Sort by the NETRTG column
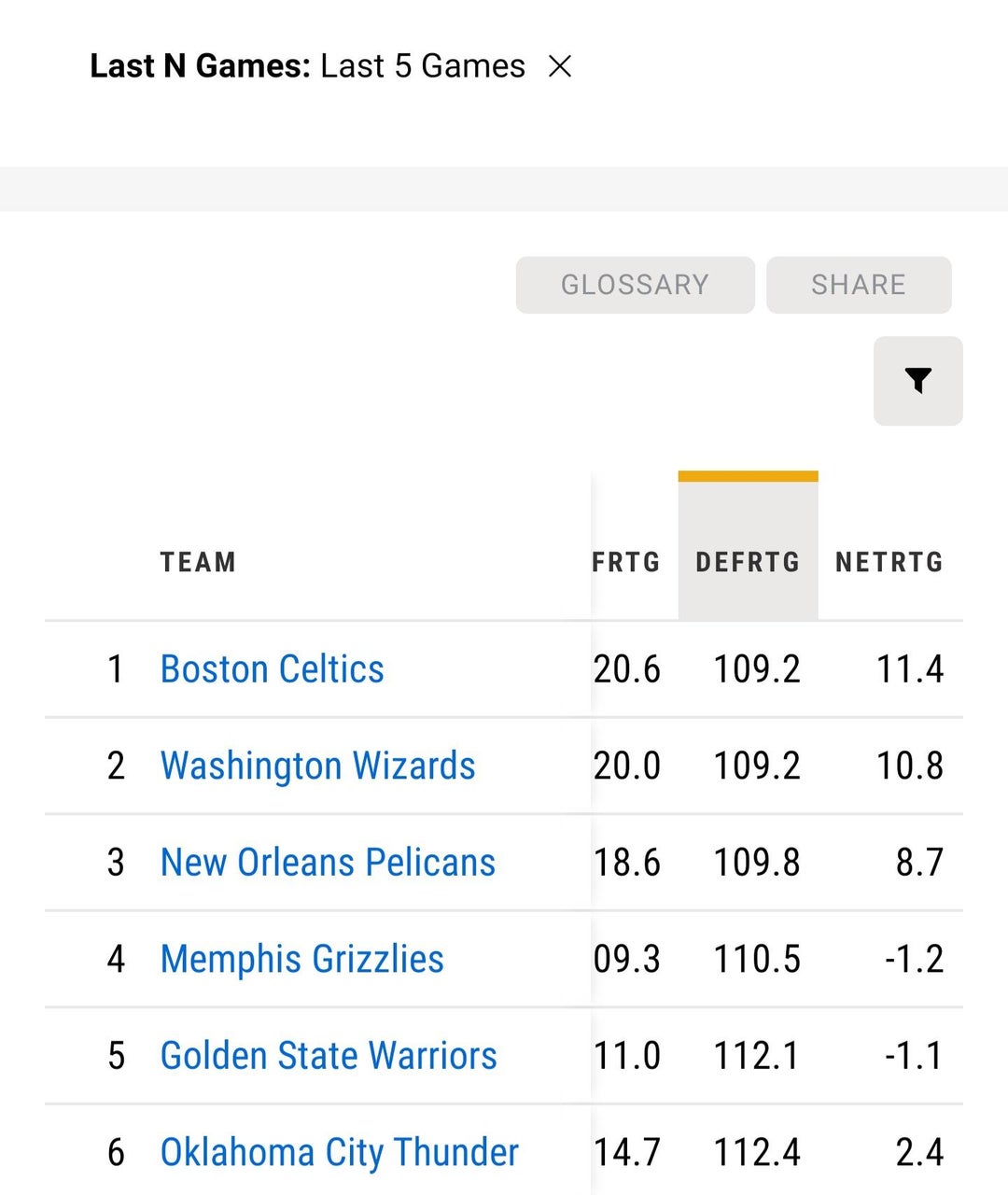Screen dimensions: 1008x1195 point(889,562)
